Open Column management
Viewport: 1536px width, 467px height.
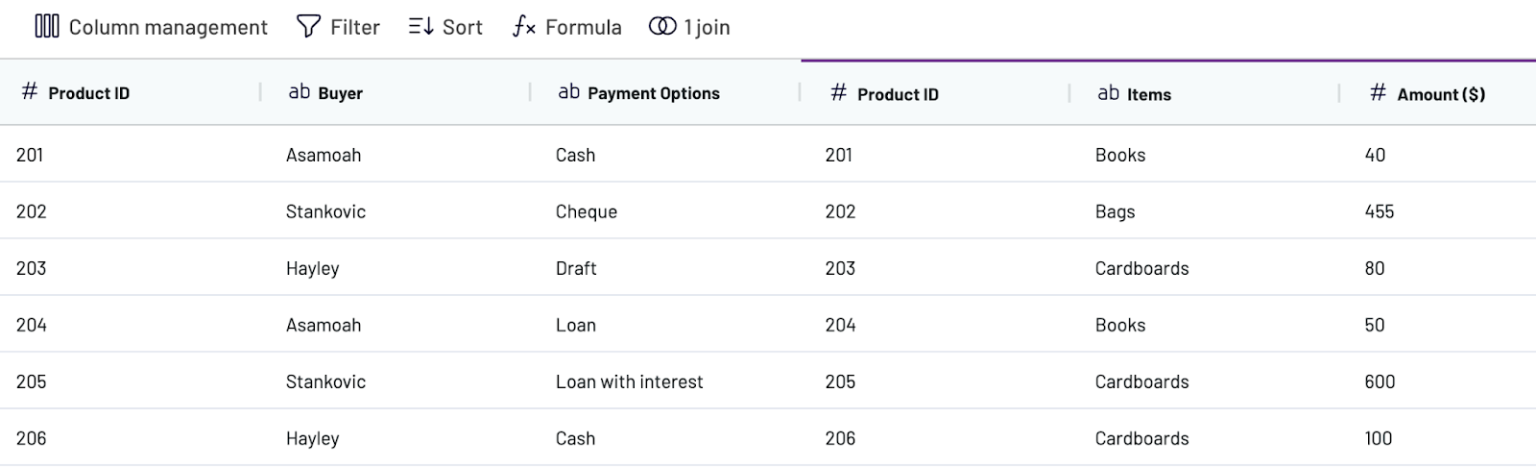click(x=167, y=27)
